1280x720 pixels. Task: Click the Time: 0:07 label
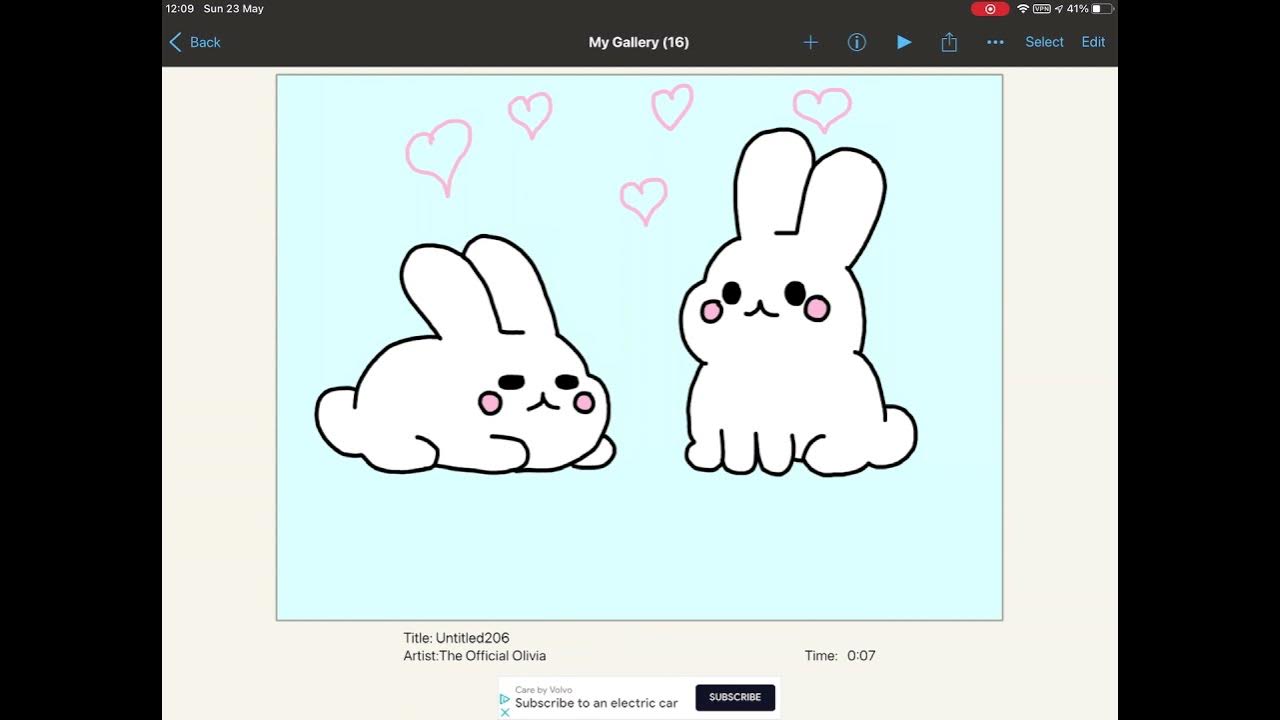840,656
